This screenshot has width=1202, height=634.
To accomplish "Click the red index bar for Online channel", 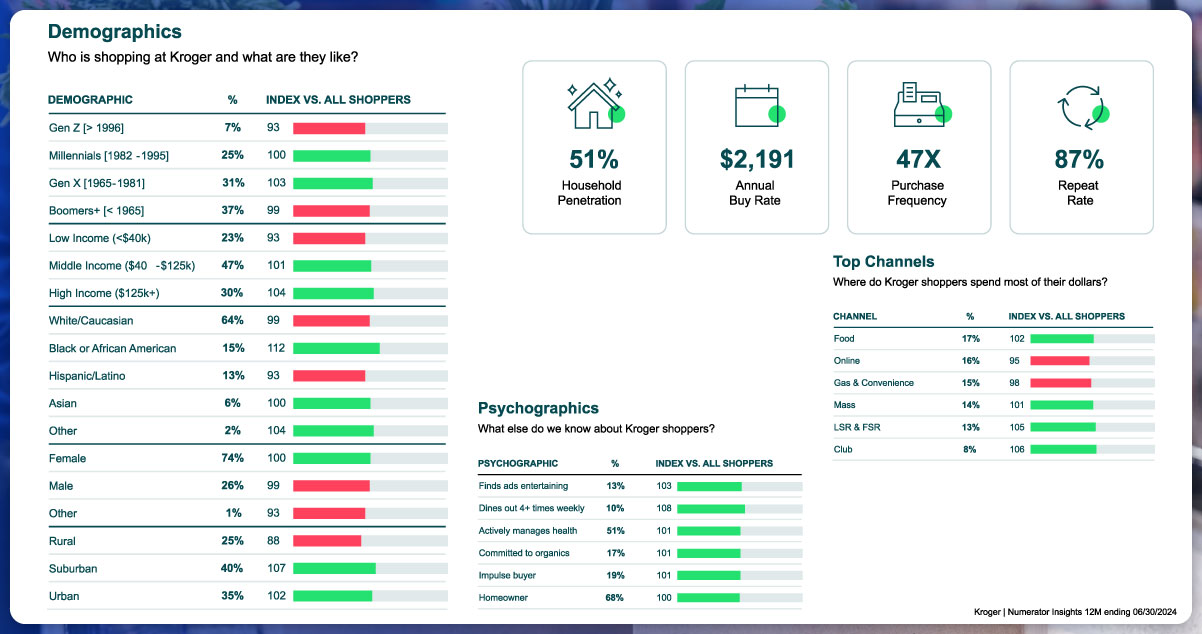I will tap(1059, 360).
